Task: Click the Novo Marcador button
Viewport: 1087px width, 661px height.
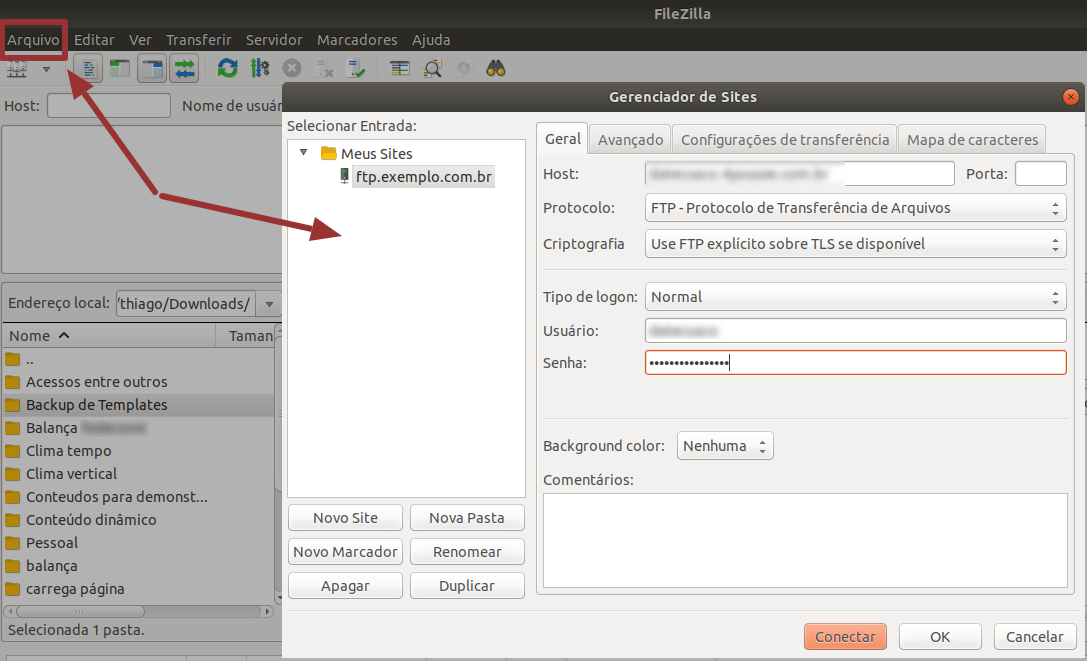Action: click(x=345, y=551)
